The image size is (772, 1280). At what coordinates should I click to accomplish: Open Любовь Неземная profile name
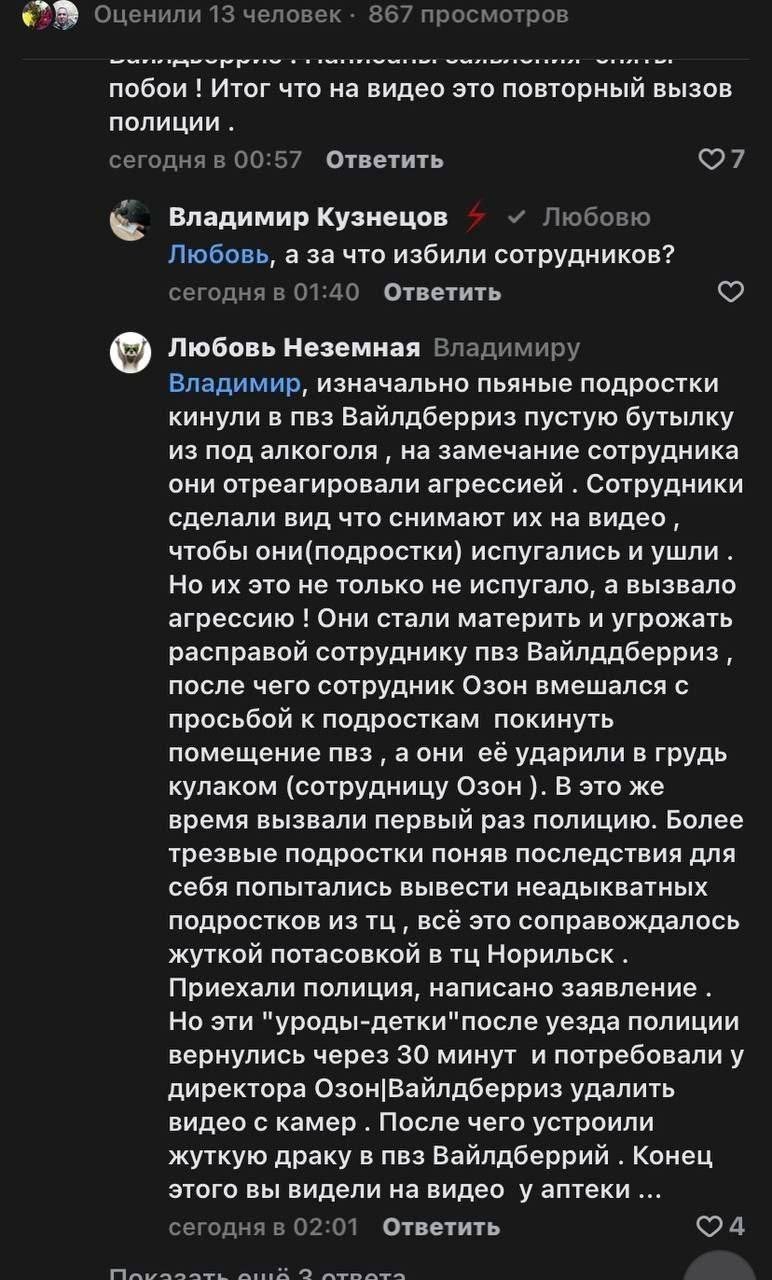coord(294,348)
